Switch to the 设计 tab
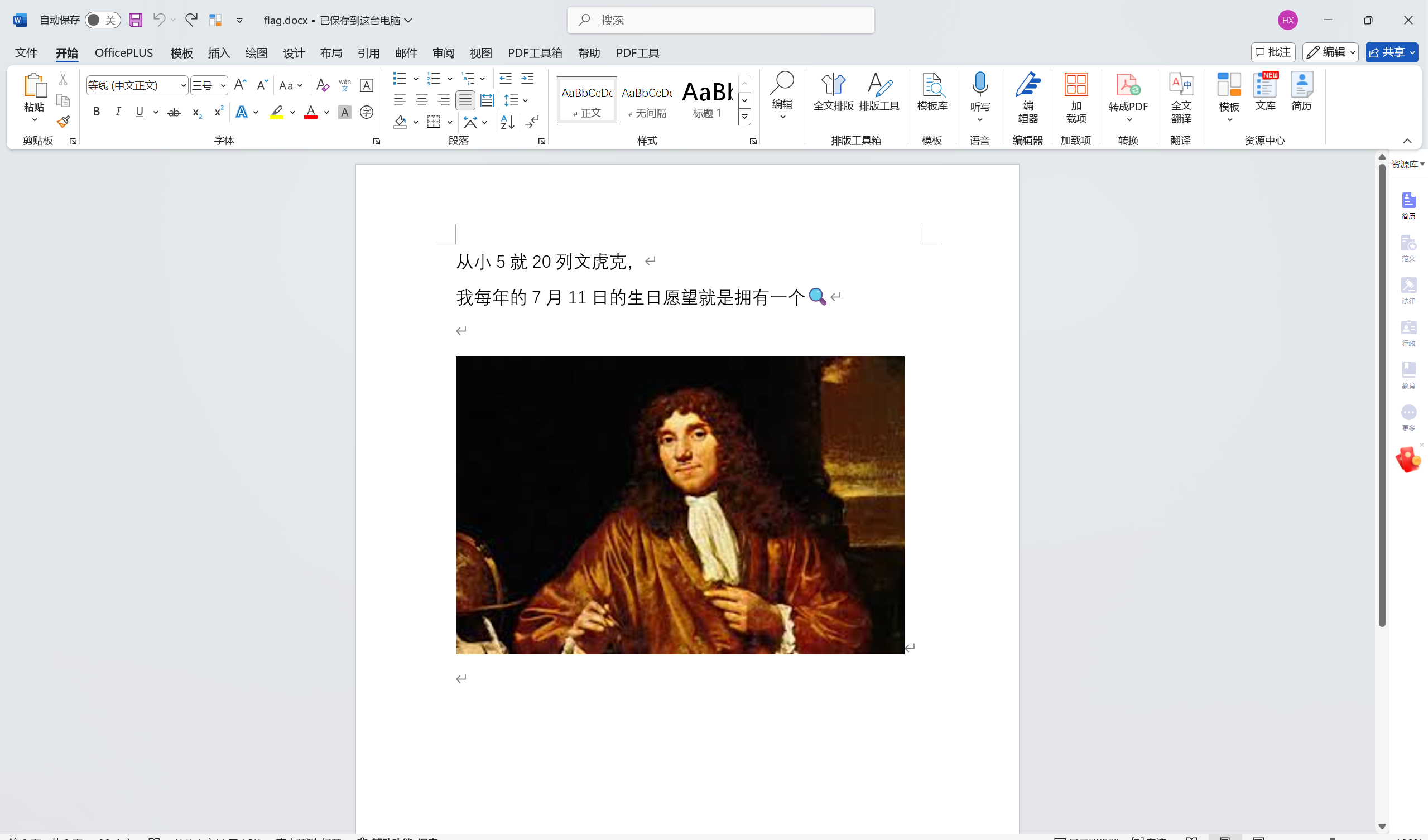The image size is (1428, 840). coord(294,52)
